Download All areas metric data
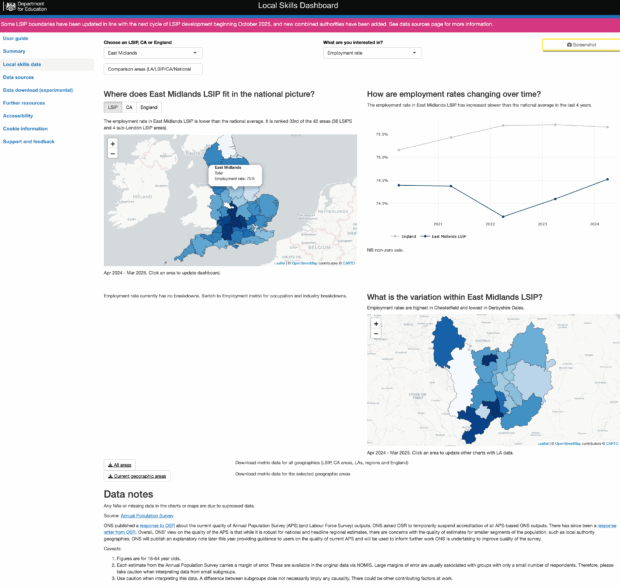Image resolution: width=620 pixels, height=587 pixels. pyautogui.click(x=119, y=464)
